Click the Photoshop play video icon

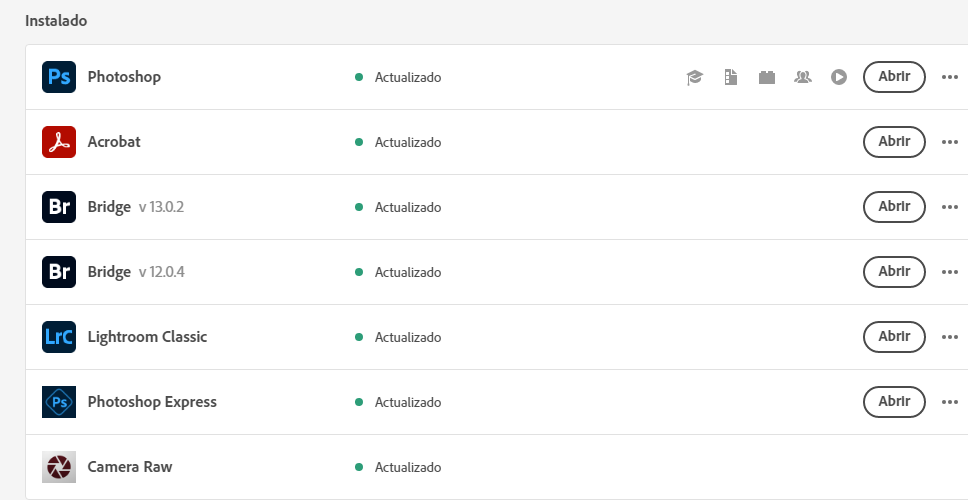pyautogui.click(x=839, y=77)
